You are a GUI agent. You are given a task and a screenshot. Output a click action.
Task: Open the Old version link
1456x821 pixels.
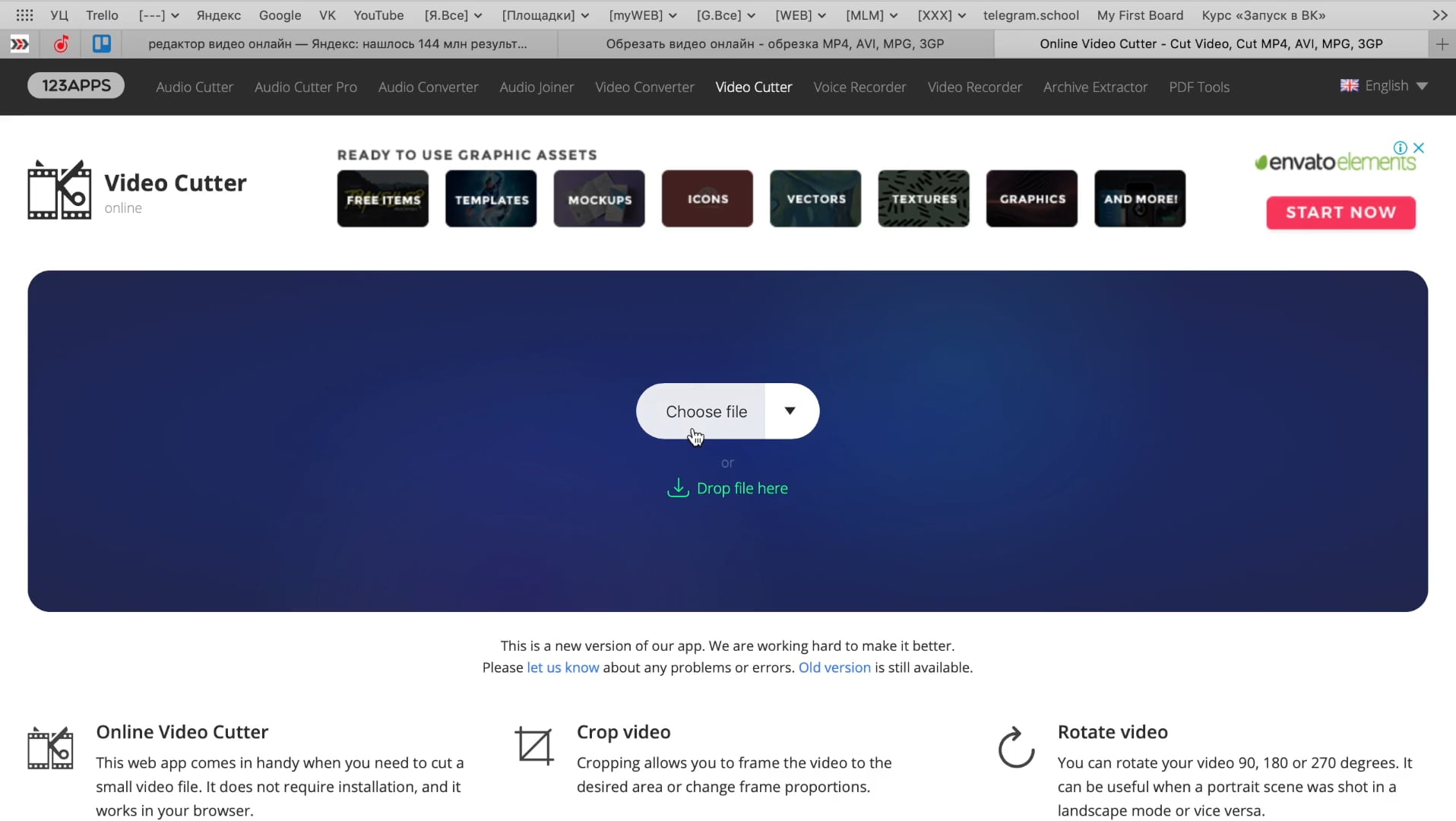[x=834, y=667]
